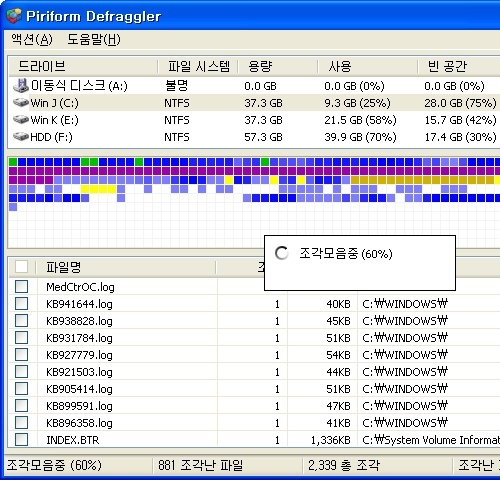500x480 pixels.
Task: Check the box for INDEX.BTR
Action: pyautogui.click(x=21, y=440)
